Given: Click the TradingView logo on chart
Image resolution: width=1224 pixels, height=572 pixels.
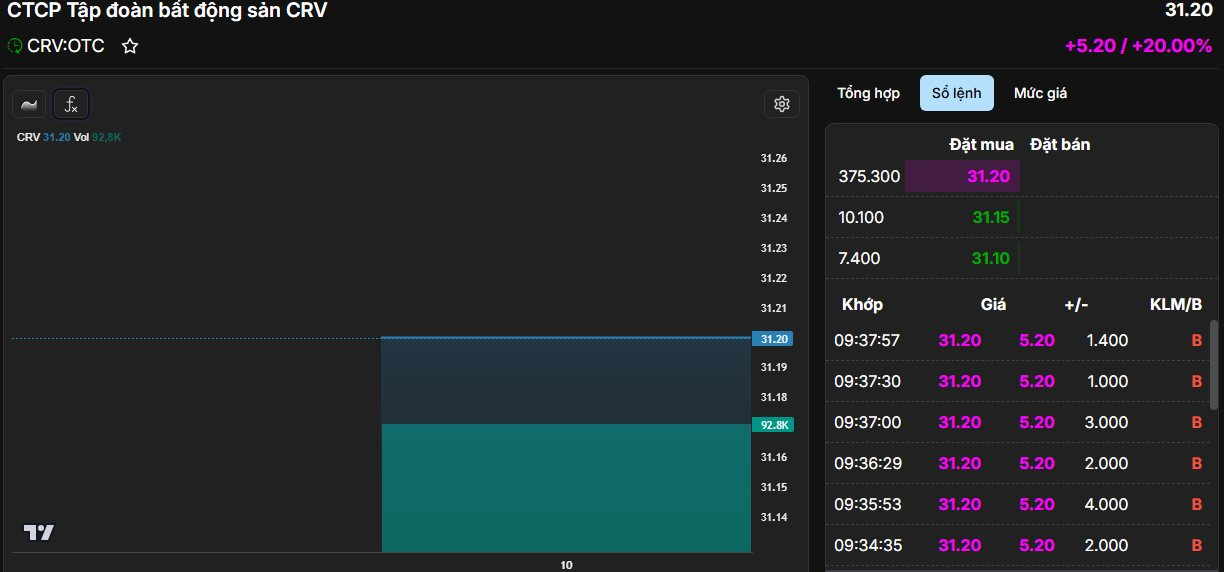Looking at the screenshot, I should click(39, 533).
